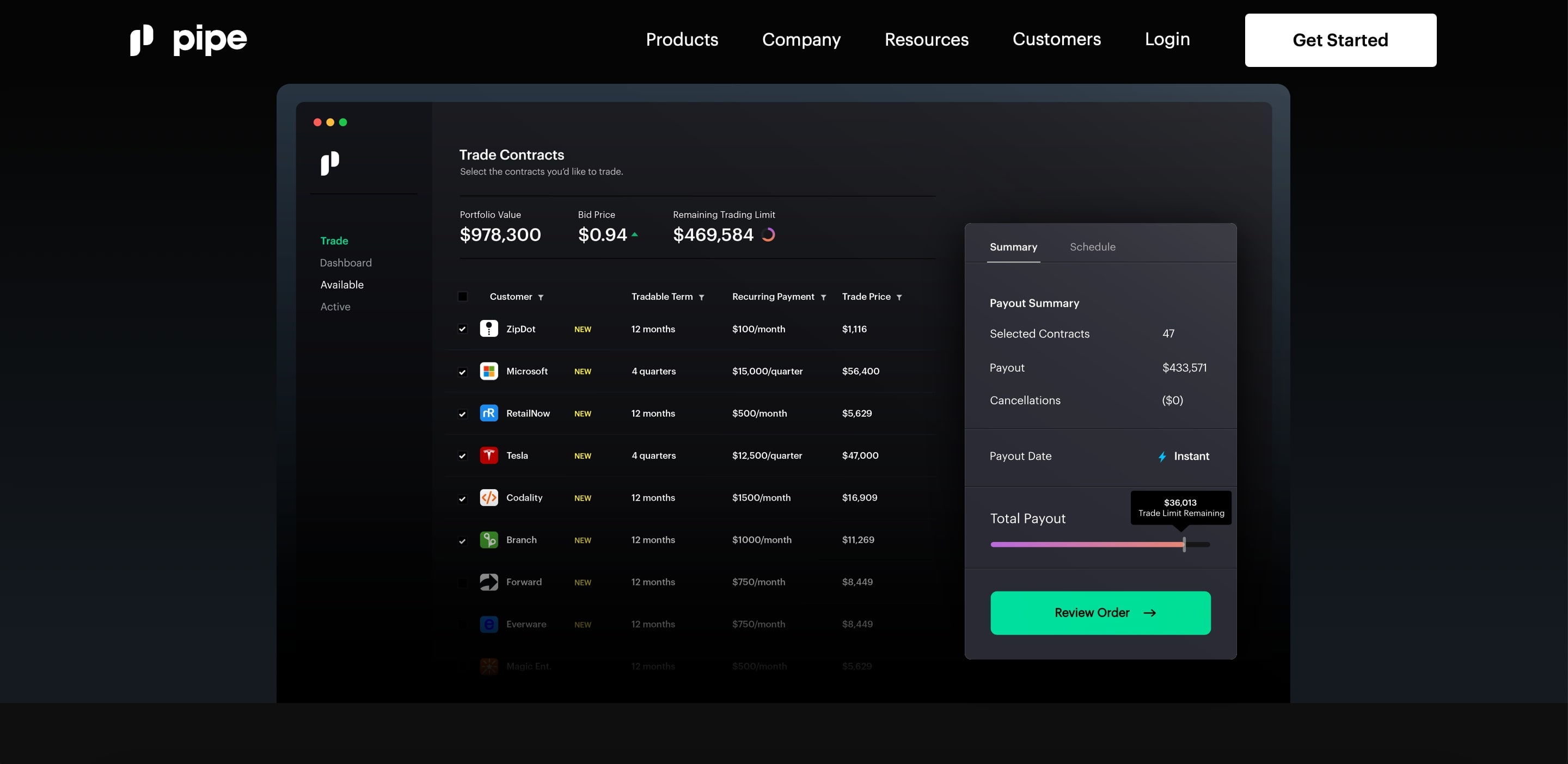1568x764 pixels.
Task: Click the ZipDot company icon
Action: 489,329
